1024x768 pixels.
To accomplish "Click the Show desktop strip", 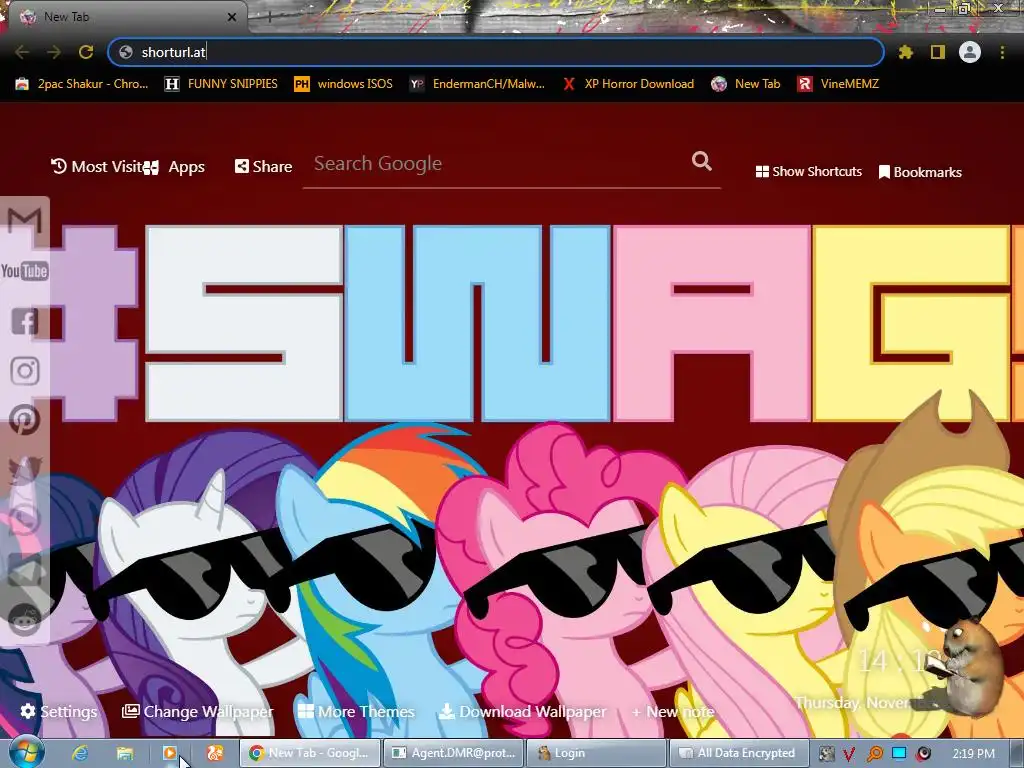I will click(x=1016, y=753).
